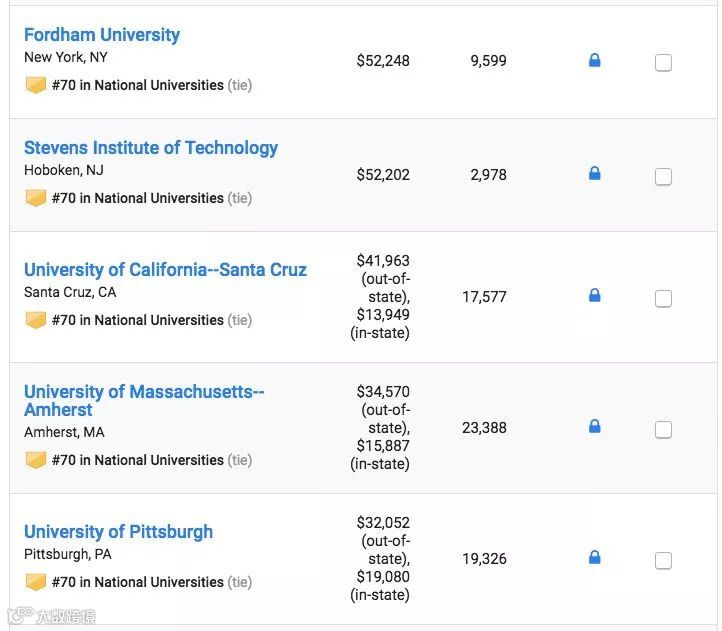Viewport: 722px width, 631px height.
Task: Click Fordham's $52,248 tuition value
Action: click(x=383, y=61)
